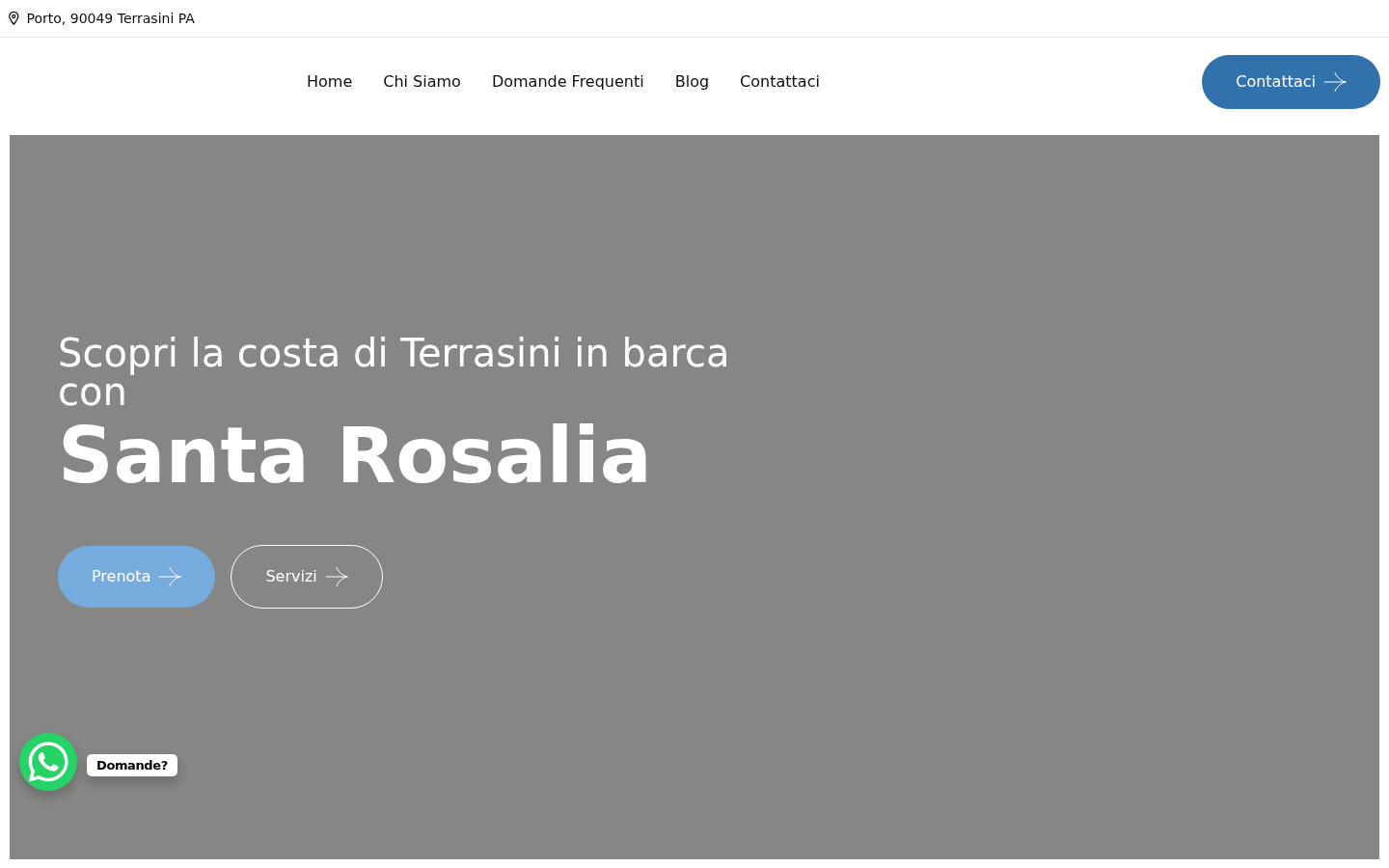The width and height of the screenshot is (1389, 868).
Task: Click the location pin icon beside the address
Action: point(14,18)
